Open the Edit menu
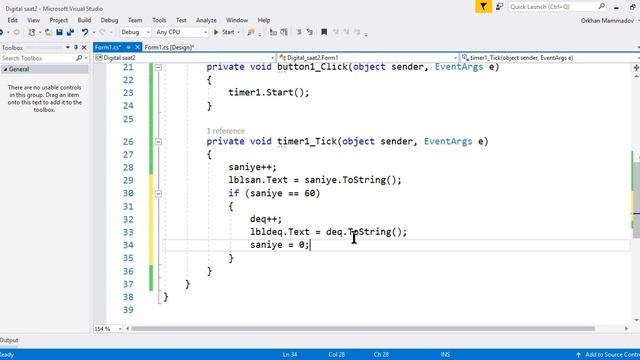This screenshot has width=640, height=360. coord(13,20)
